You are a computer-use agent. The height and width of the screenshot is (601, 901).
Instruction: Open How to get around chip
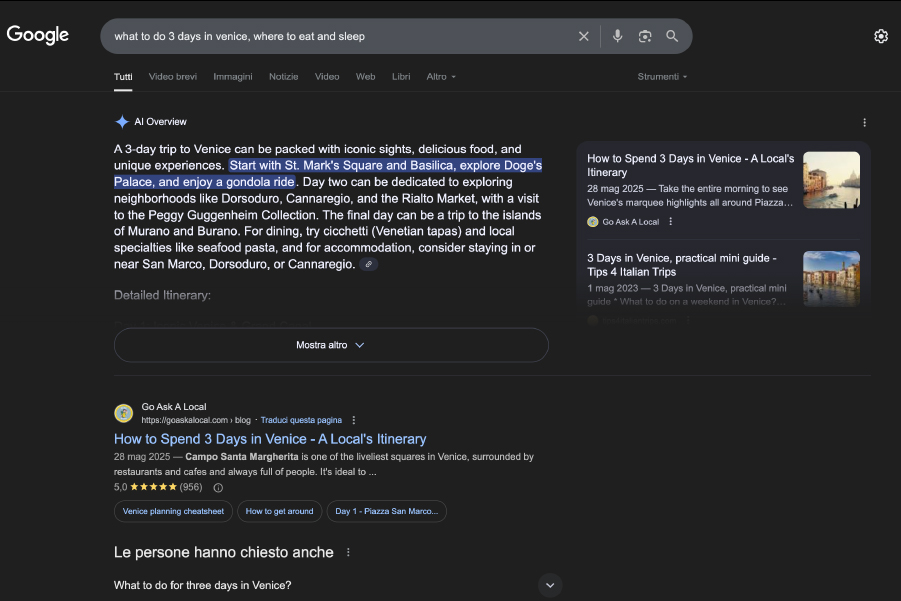[x=279, y=511]
